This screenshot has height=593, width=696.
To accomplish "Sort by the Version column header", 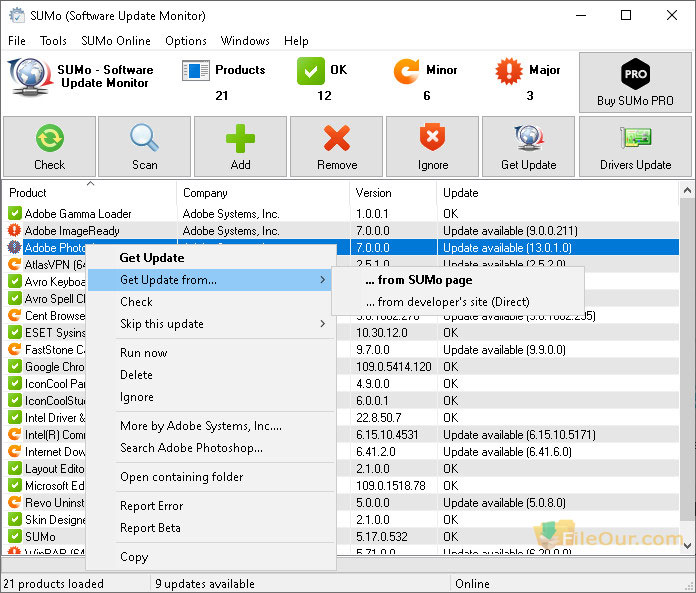I will click(393, 193).
